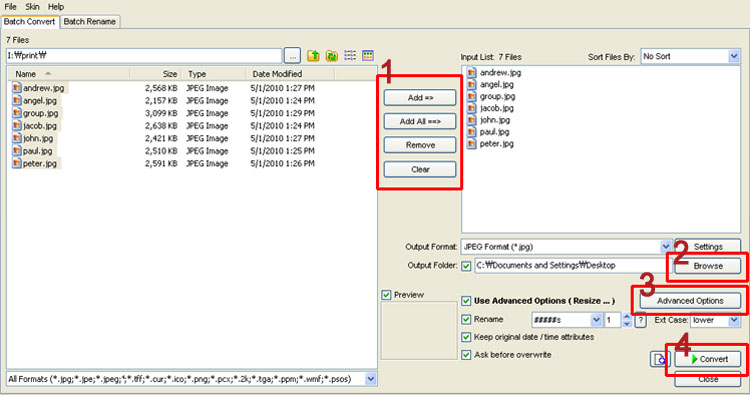
Task: Open the Help menu
Action: coord(56,7)
